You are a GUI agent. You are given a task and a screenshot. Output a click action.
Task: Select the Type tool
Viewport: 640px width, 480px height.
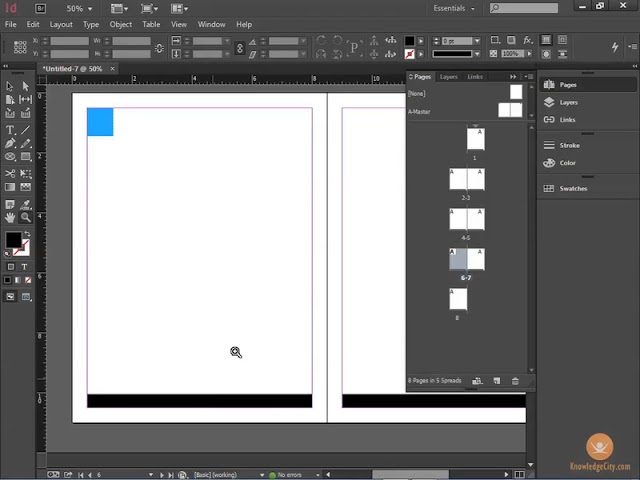pyautogui.click(x=10, y=130)
